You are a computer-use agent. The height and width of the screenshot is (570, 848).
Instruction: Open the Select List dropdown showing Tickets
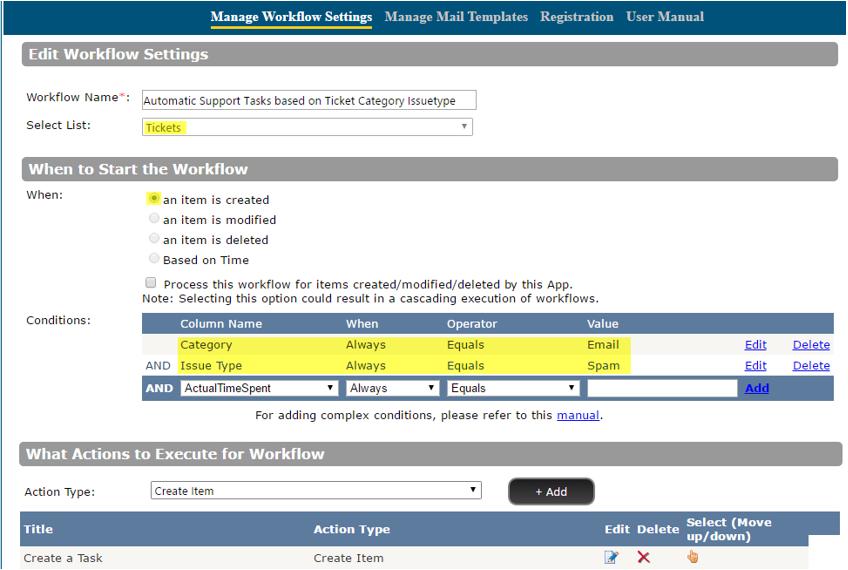pos(307,127)
